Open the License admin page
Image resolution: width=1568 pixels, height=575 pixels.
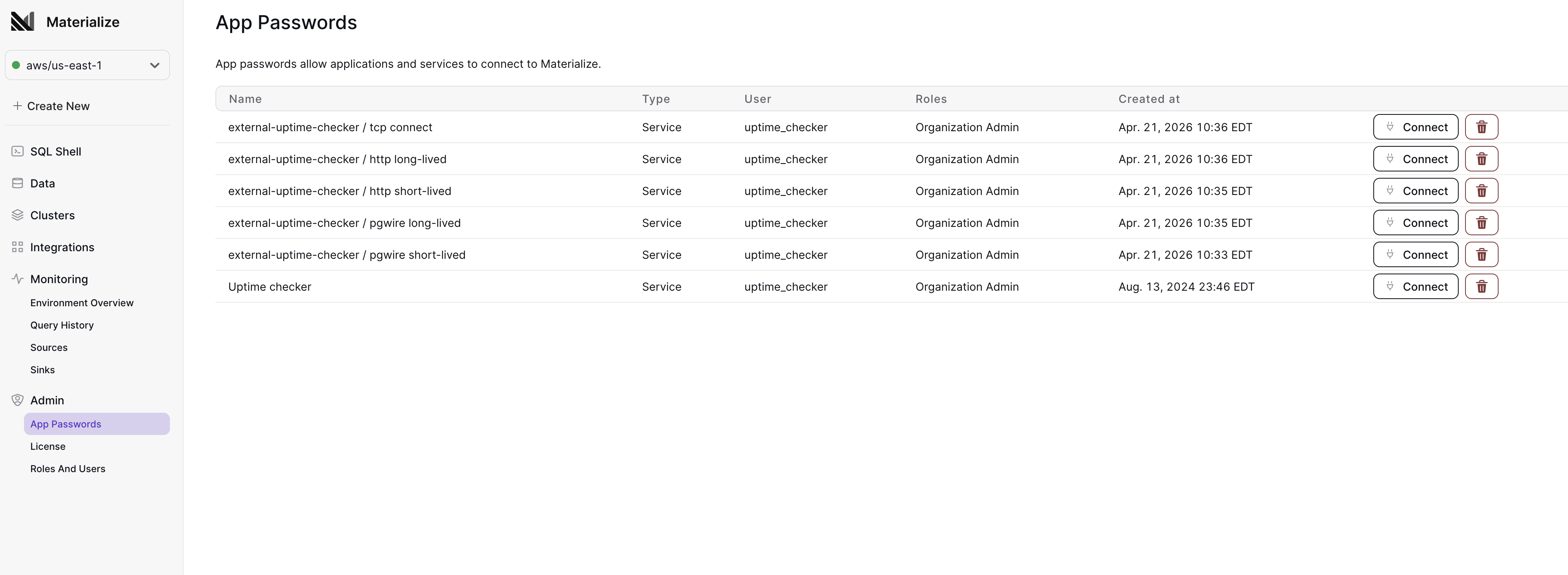47,447
